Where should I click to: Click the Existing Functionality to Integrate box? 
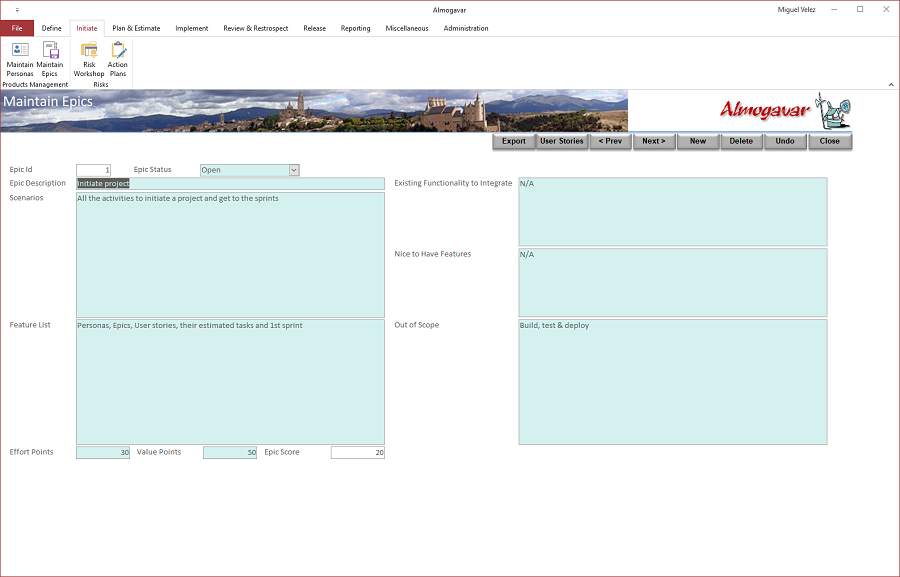(673, 212)
